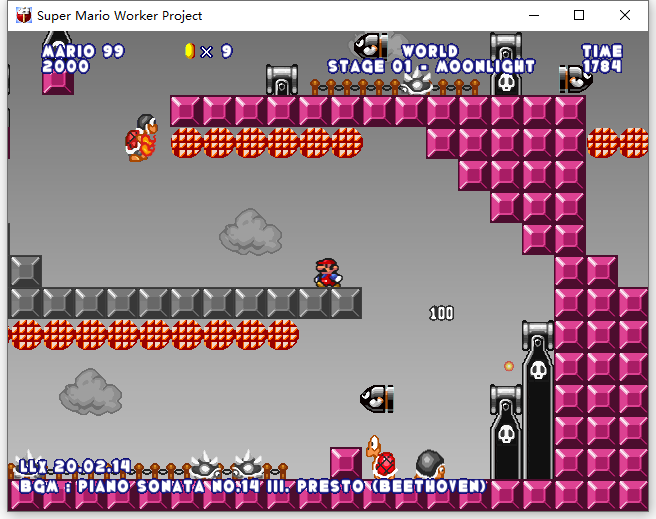Click the Mario character sprite

point(328,273)
